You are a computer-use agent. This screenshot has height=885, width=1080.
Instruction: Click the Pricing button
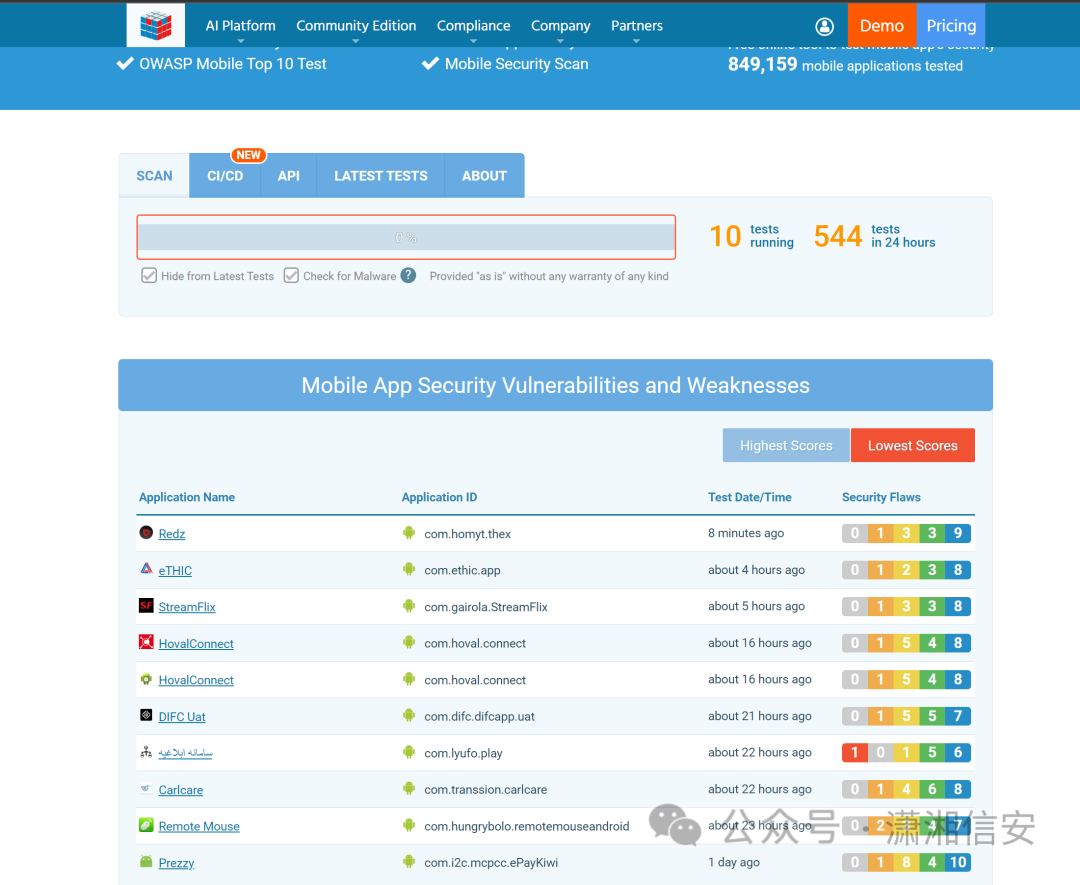point(951,25)
